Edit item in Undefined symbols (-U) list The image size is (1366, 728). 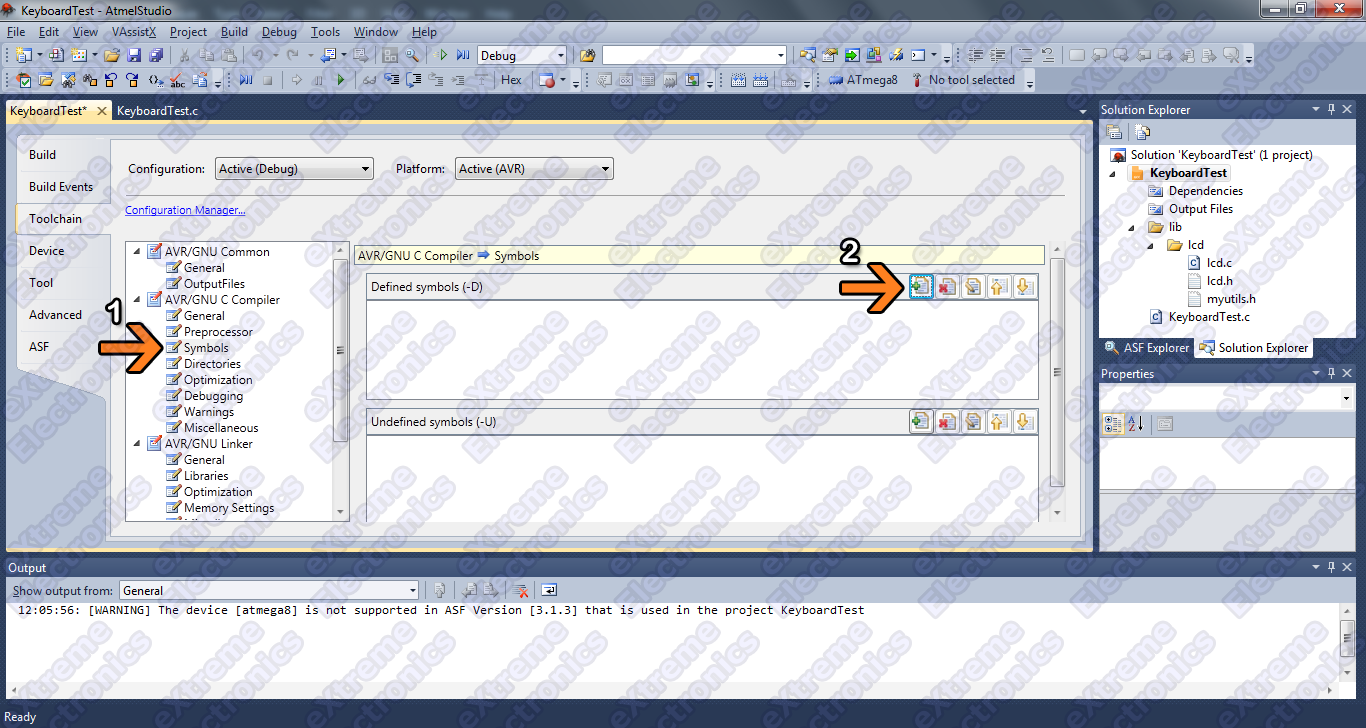point(973,422)
